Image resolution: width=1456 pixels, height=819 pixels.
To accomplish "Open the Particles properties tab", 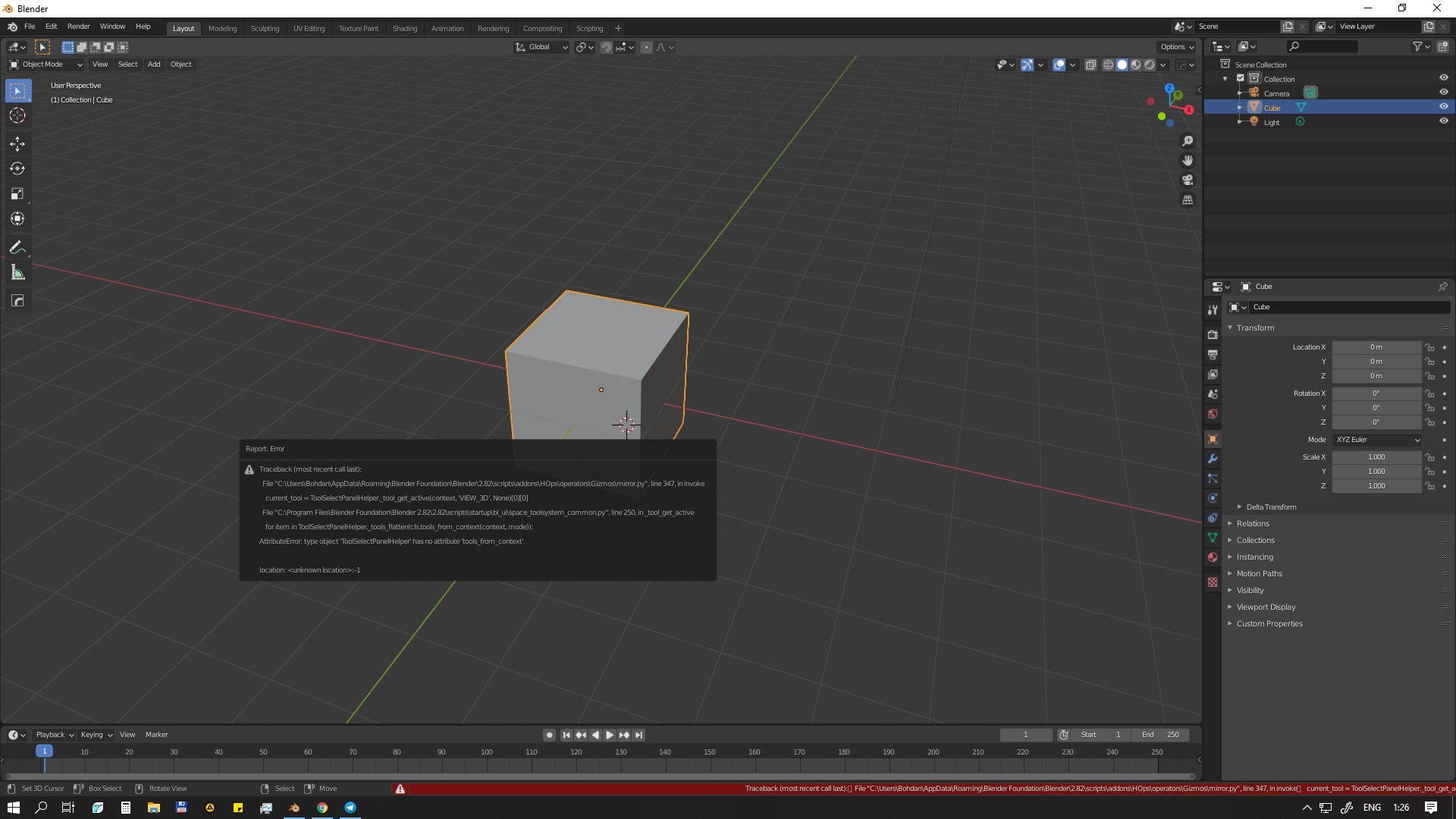I will [x=1213, y=479].
